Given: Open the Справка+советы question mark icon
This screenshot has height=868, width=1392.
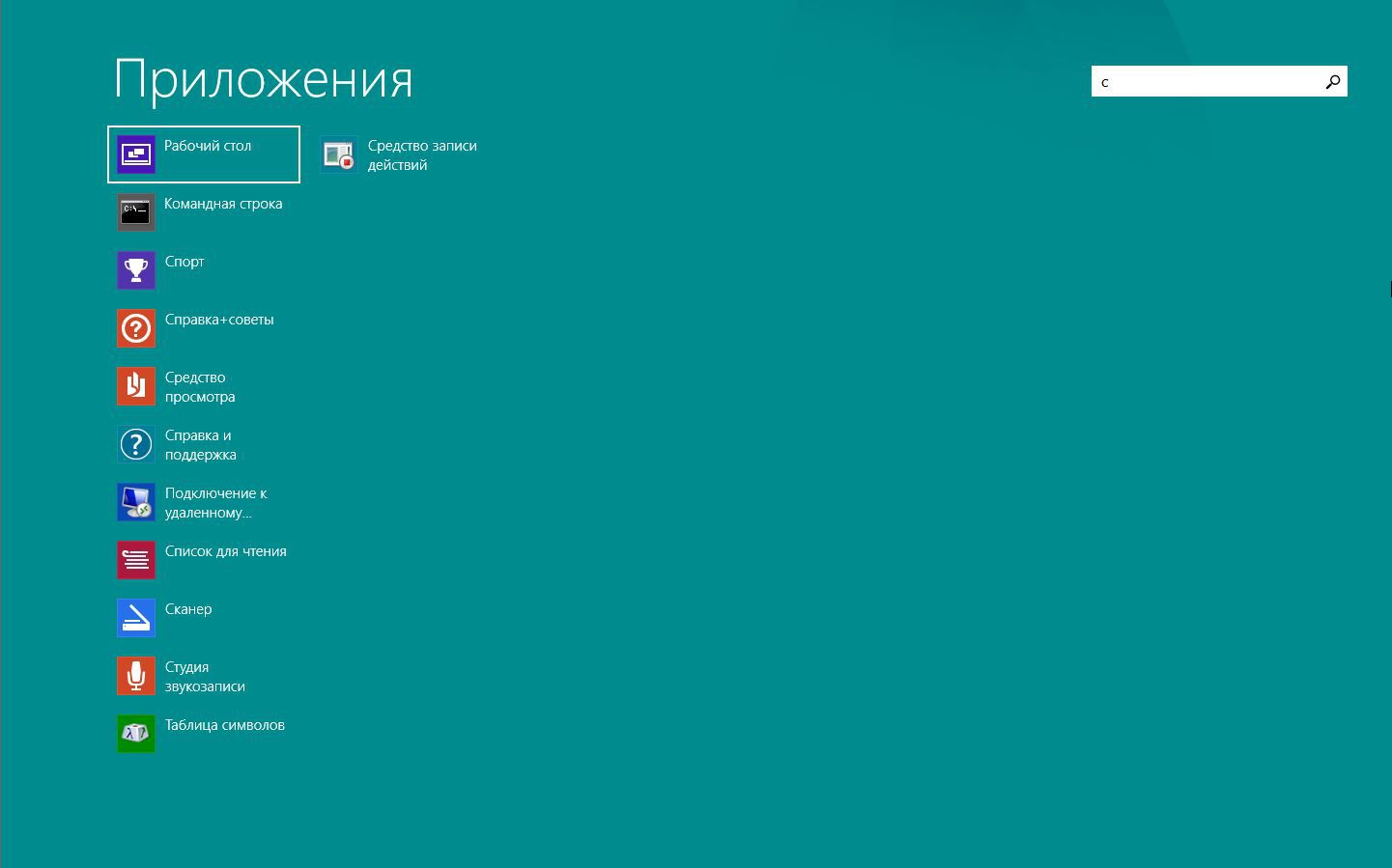Looking at the screenshot, I should pyautogui.click(x=136, y=328).
